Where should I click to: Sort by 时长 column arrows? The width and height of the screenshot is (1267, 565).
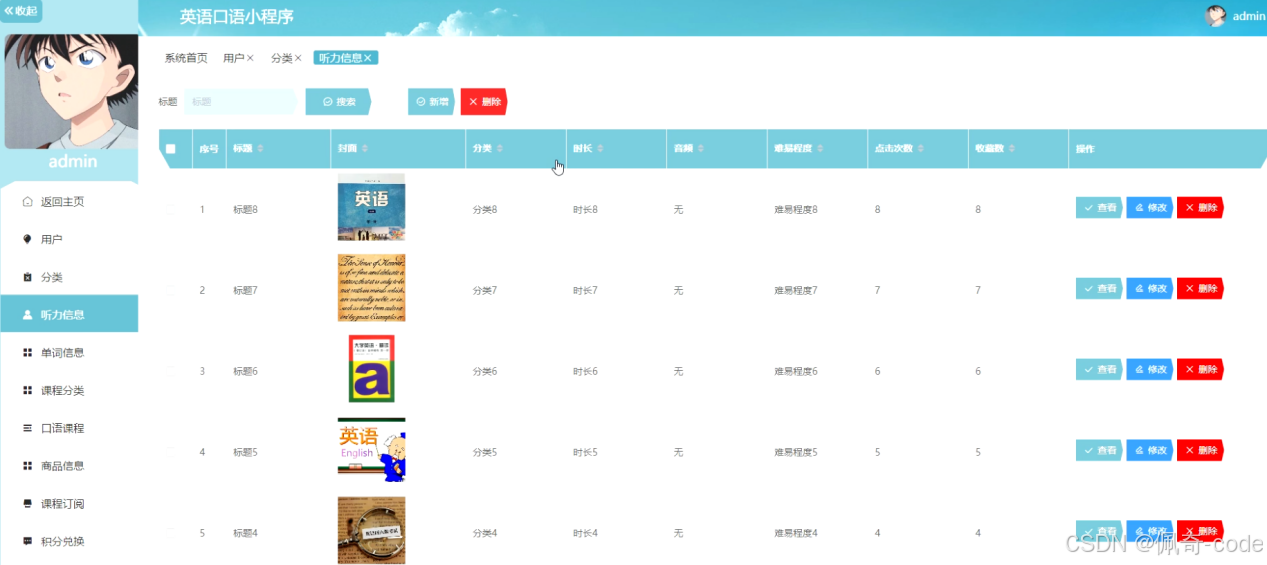pyautogui.click(x=601, y=149)
